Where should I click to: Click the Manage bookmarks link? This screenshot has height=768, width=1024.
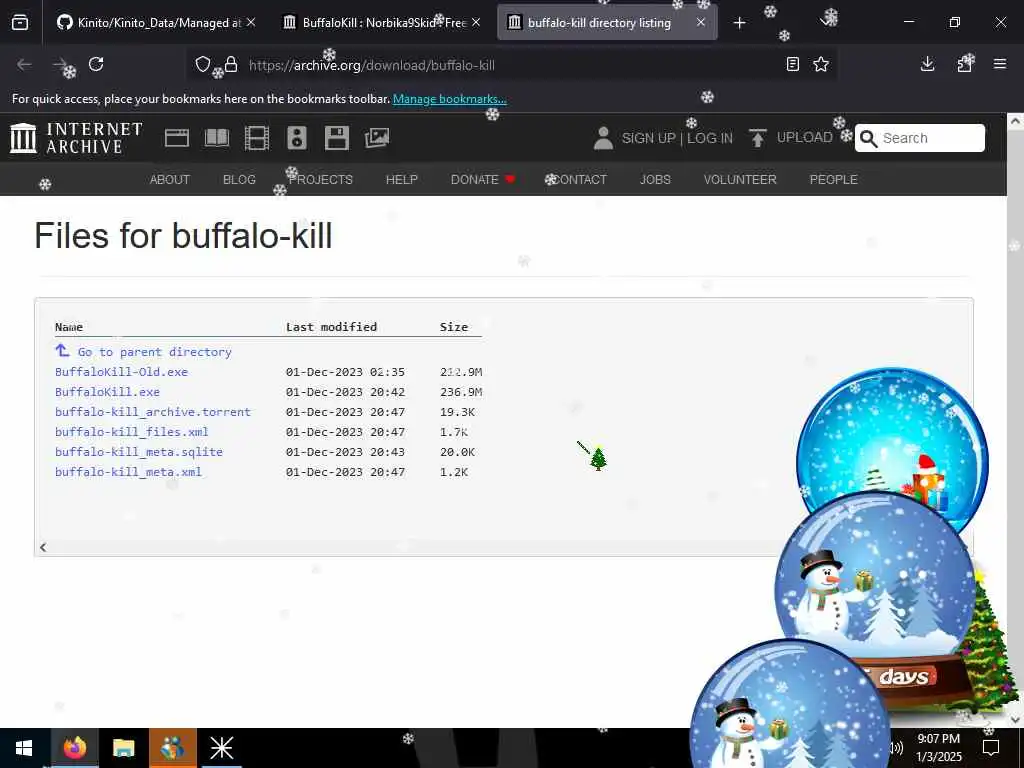point(449,99)
